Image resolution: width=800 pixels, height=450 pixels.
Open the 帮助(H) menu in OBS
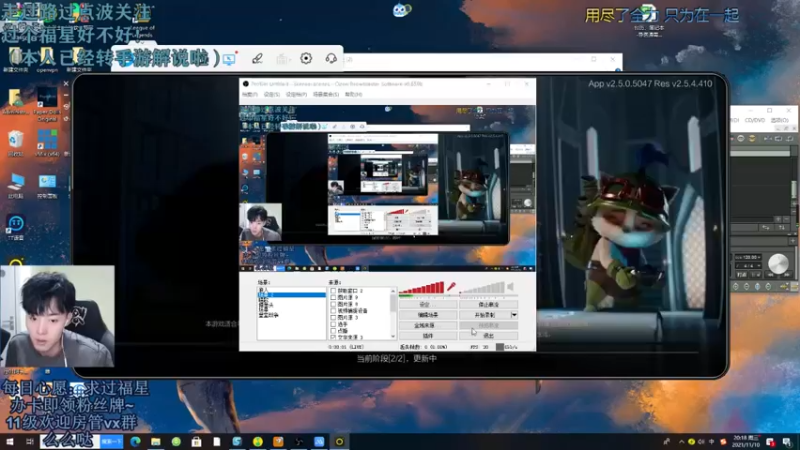tap(354, 94)
